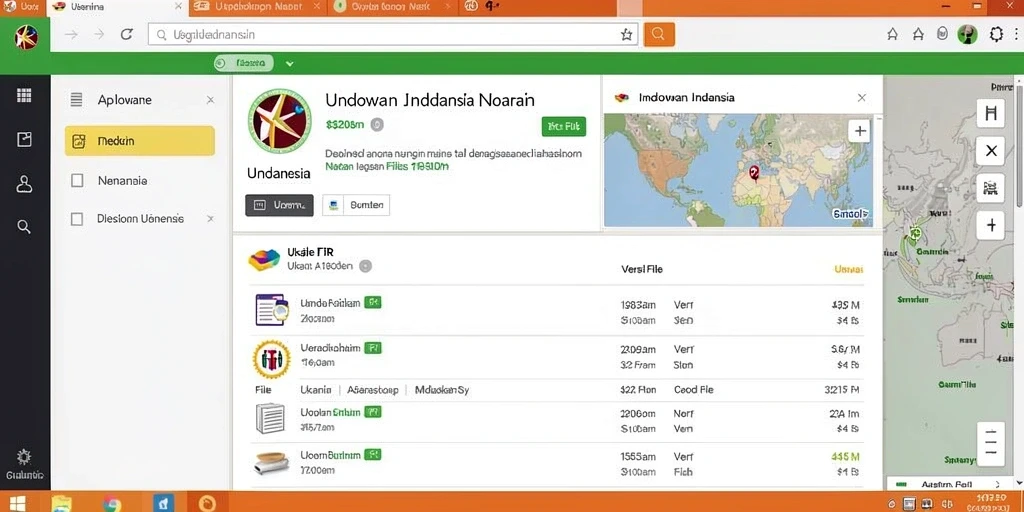Viewport: 1024px width, 512px height.
Task: Click the orange circular app icon in taskbar
Action: click(x=207, y=502)
